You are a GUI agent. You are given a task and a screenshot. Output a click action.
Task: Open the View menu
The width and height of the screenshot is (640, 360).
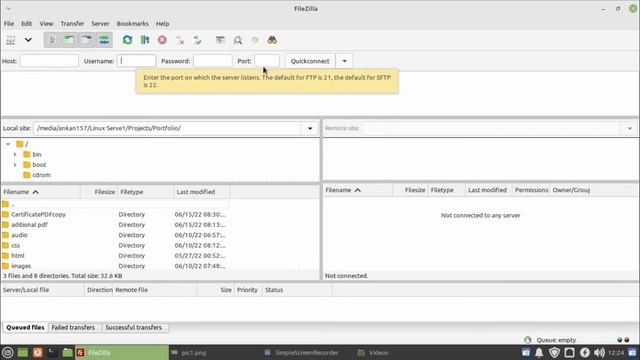46,24
